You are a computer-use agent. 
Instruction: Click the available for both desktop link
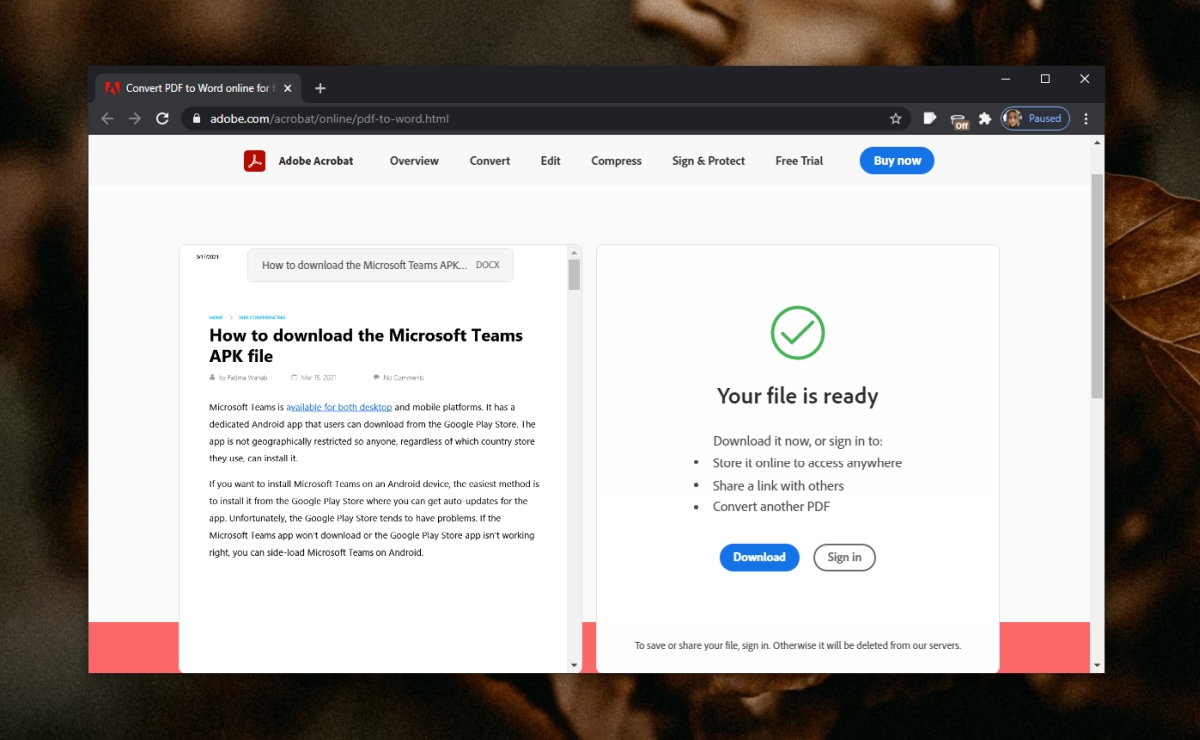tap(339, 407)
